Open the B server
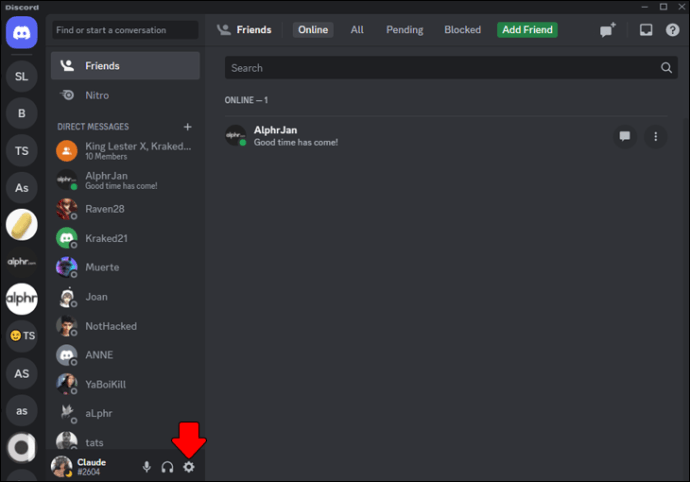Image resolution: width=690 pixels, height=482 pixels. coord(22,114)
